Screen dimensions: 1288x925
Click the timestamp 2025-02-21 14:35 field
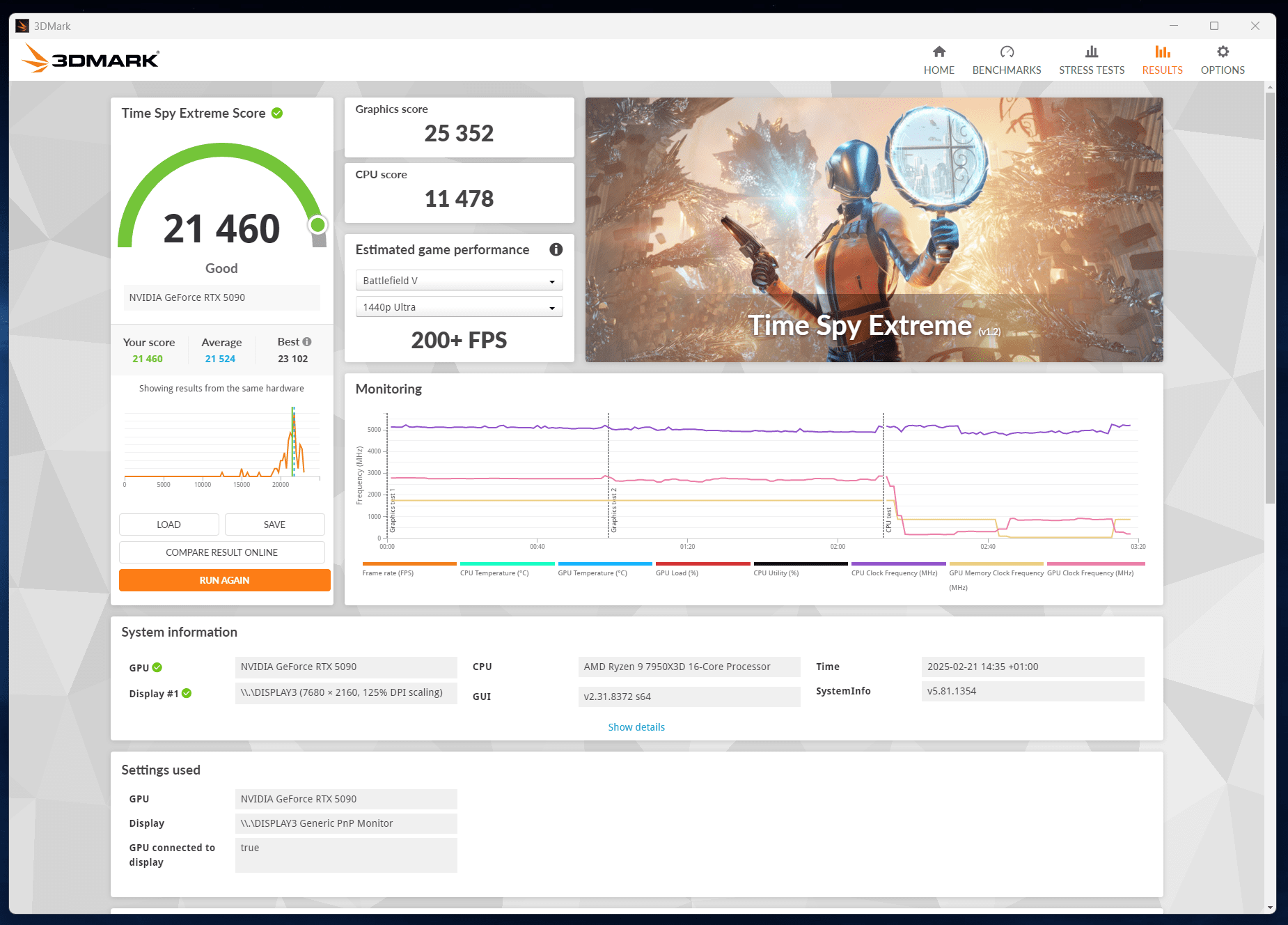(1032, 667)
